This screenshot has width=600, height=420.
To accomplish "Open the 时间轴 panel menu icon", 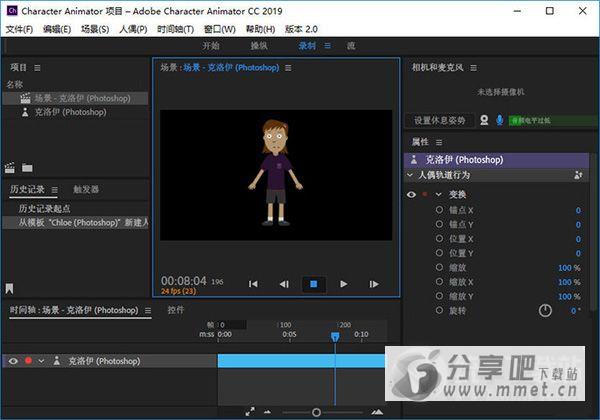I will (x=148, y=310).
